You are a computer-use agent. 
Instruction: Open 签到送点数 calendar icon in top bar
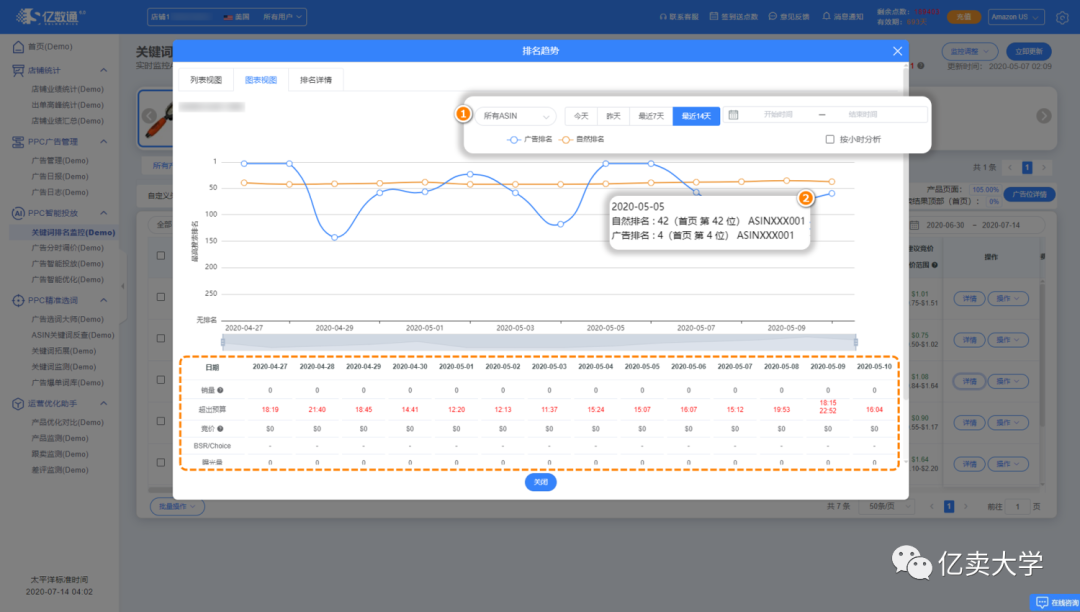tap(714, 17)
